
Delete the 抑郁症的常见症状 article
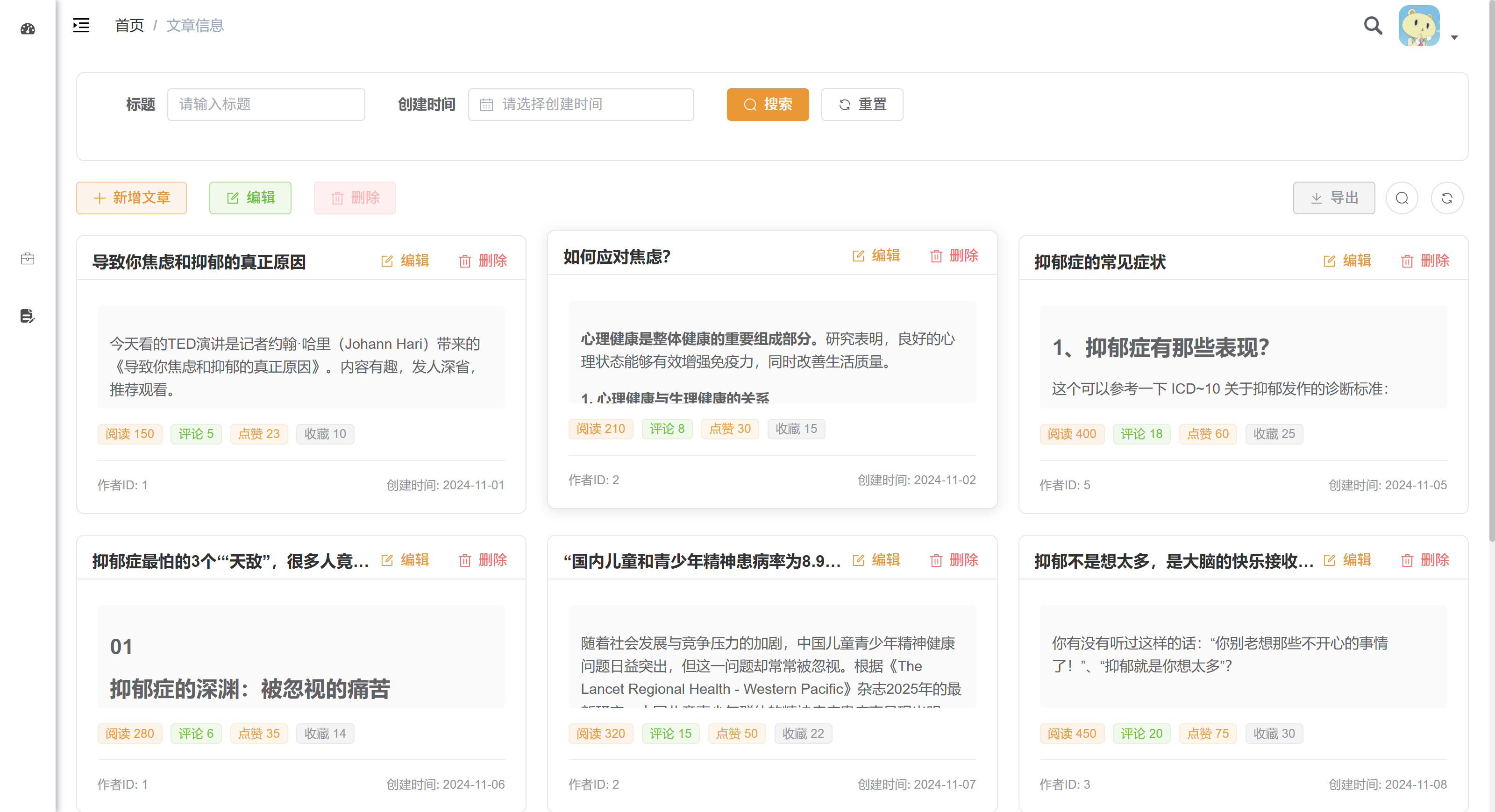[1425, 261]
